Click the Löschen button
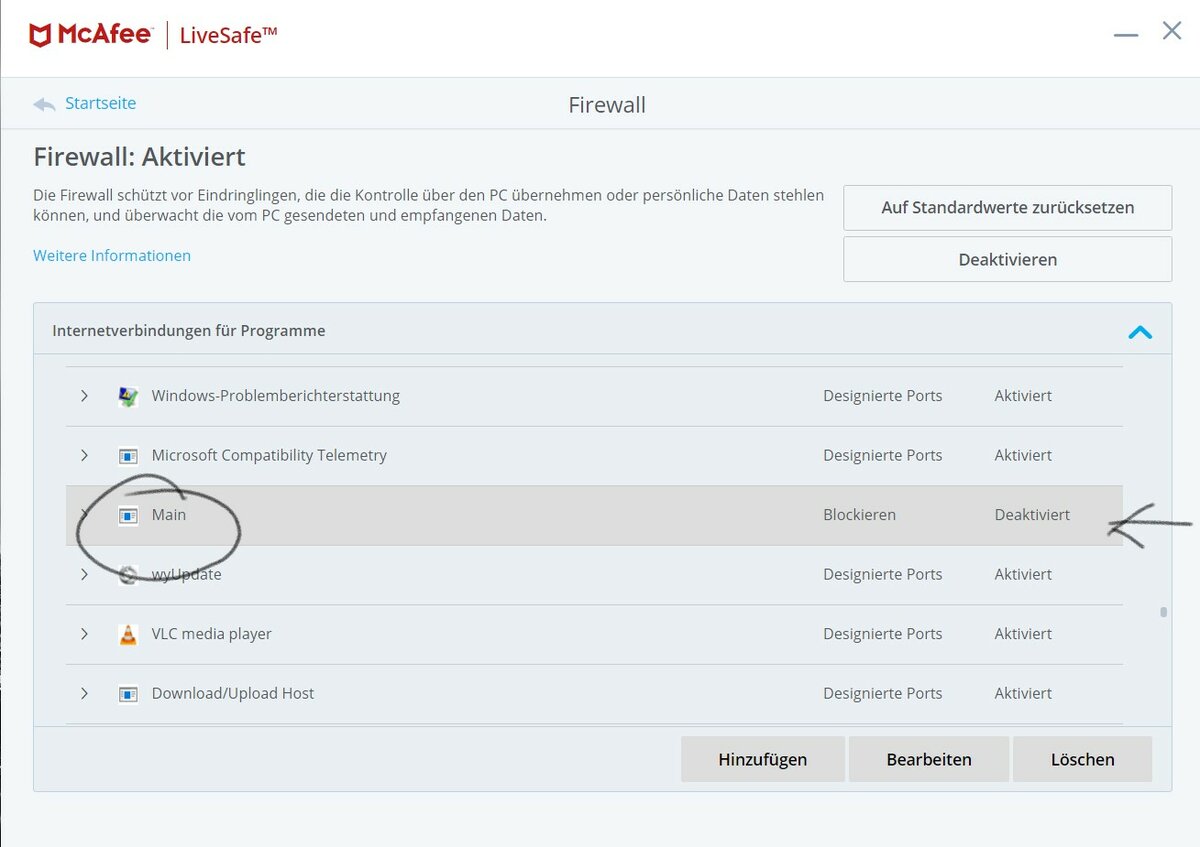This screenshot has height=847, width=1200. pos(1082,759)
